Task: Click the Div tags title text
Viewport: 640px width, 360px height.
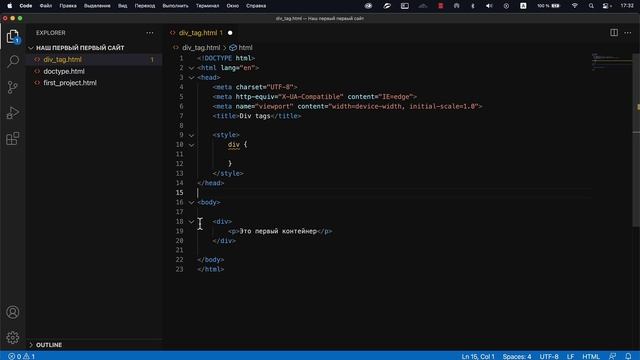Action: pos(255,116)
